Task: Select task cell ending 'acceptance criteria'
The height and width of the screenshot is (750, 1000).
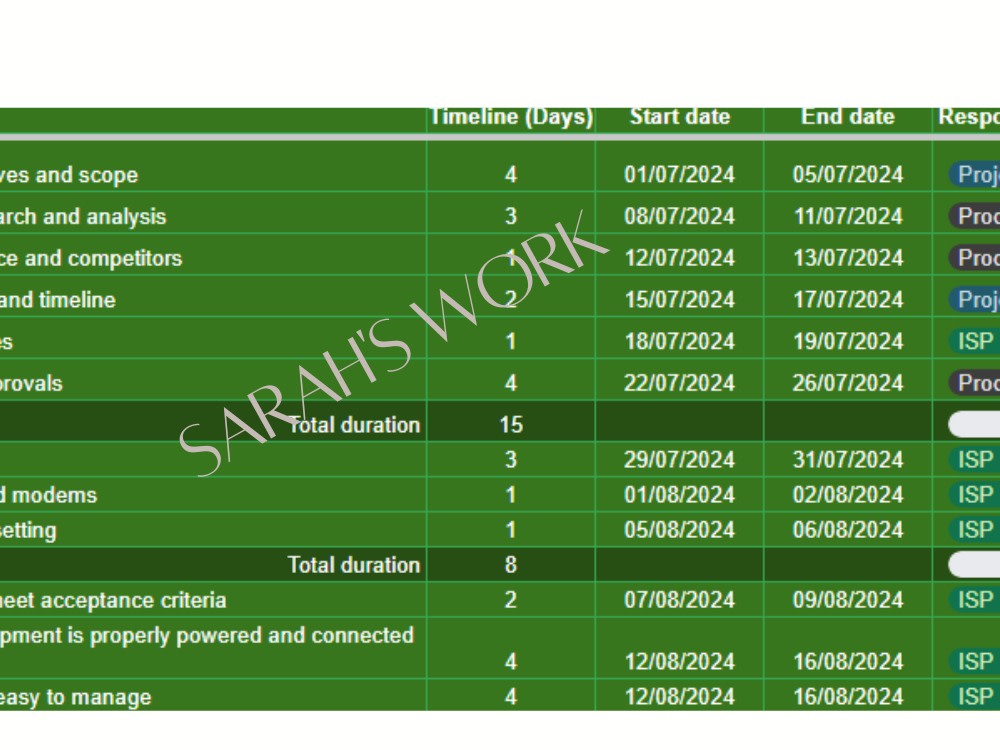Action: pyautogui.click(x=212, y=599)
